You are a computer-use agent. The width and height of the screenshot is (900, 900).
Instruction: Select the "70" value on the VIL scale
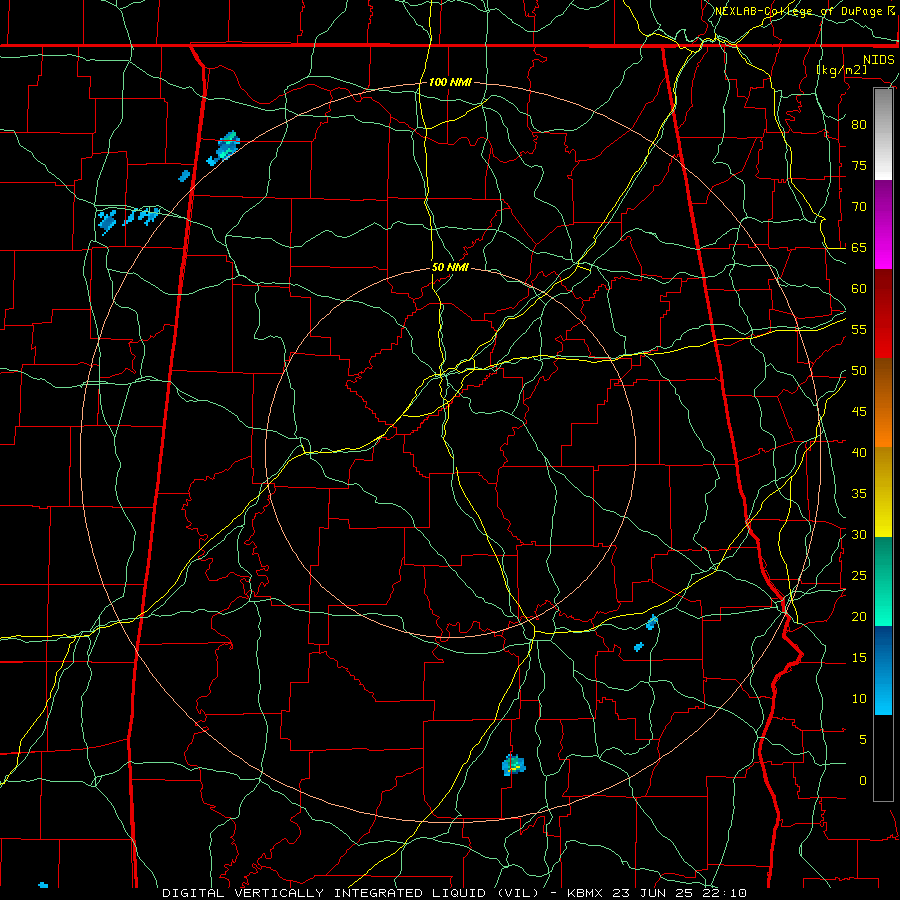click(x=859, y=207)
